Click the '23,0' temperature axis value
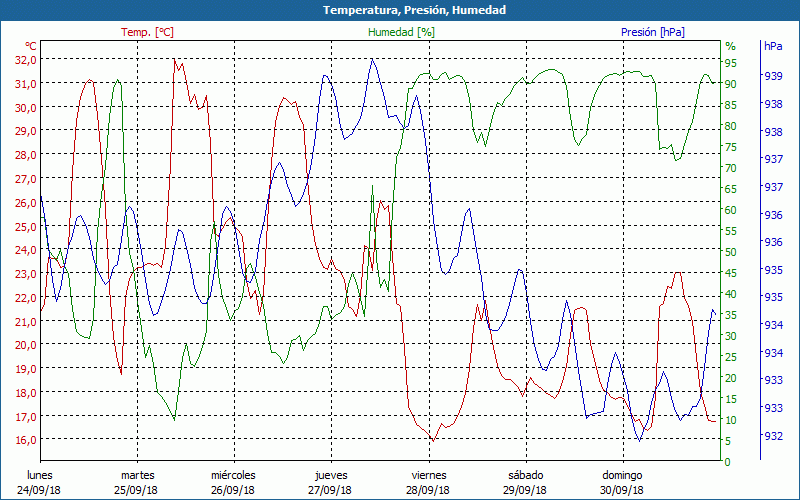800x500 pixels. tap(26, 273)
